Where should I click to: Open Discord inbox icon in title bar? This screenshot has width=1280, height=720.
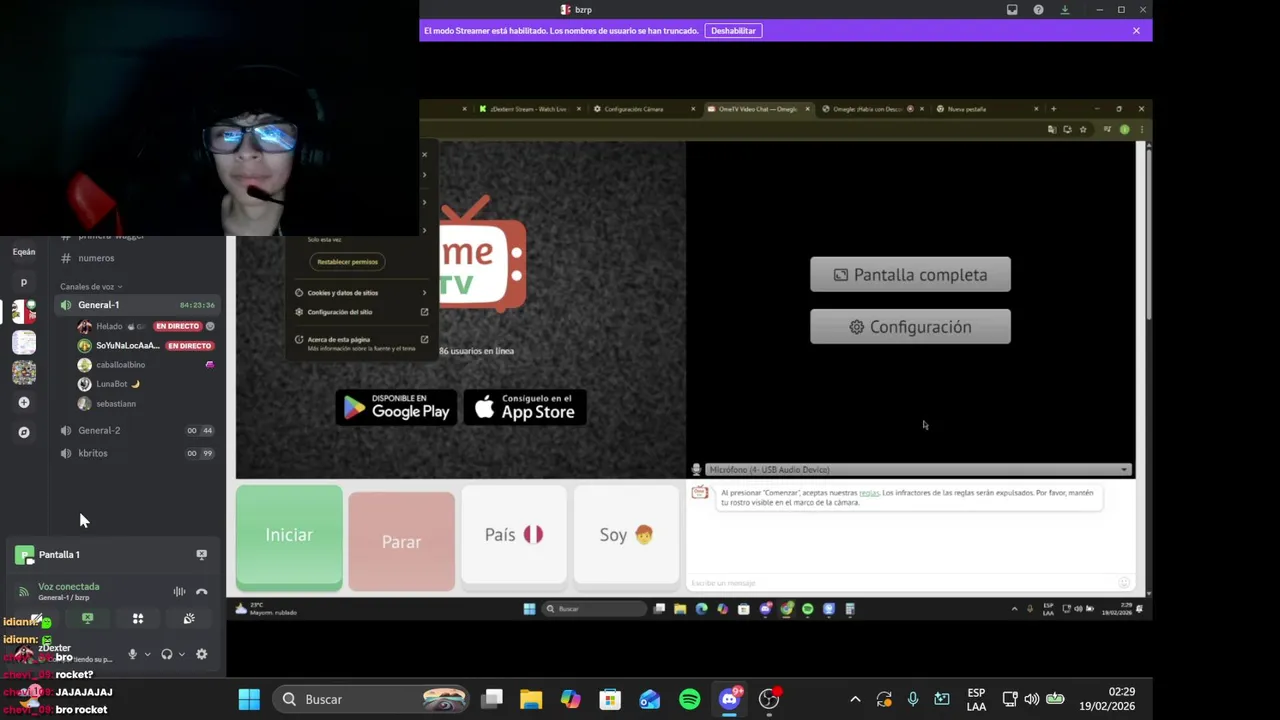[x=1012, y=10]
